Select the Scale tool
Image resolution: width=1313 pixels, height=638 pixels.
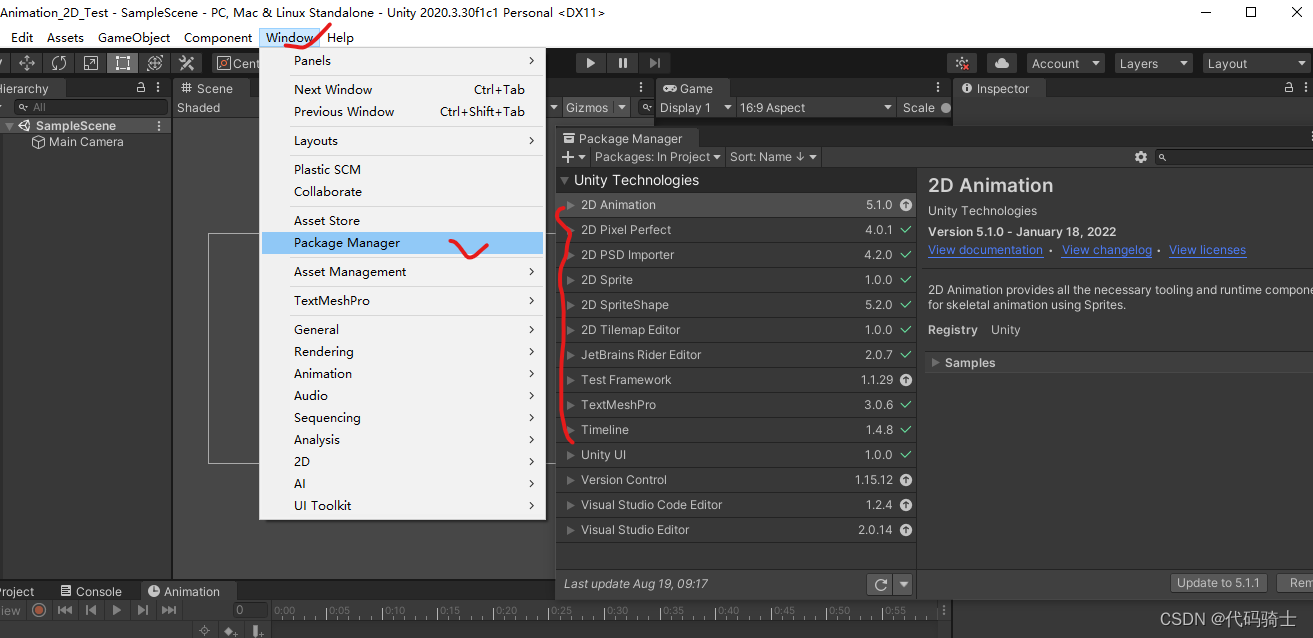coord(91,63)
